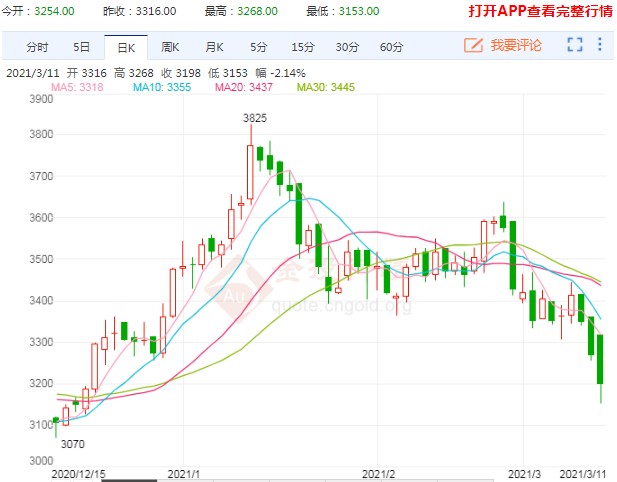Click the 我要评论 link

[516, 45]
